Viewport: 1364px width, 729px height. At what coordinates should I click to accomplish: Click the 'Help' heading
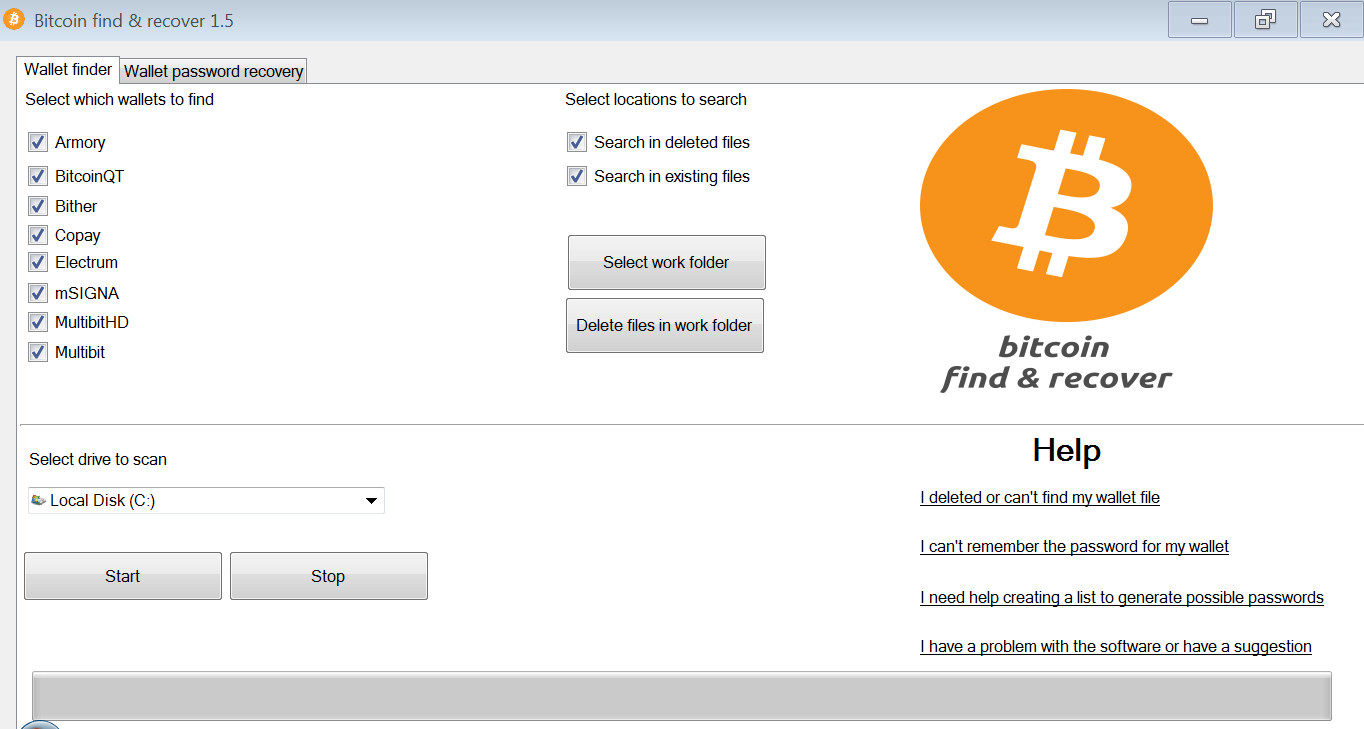pyautogui.click(x=1067, y=450)
